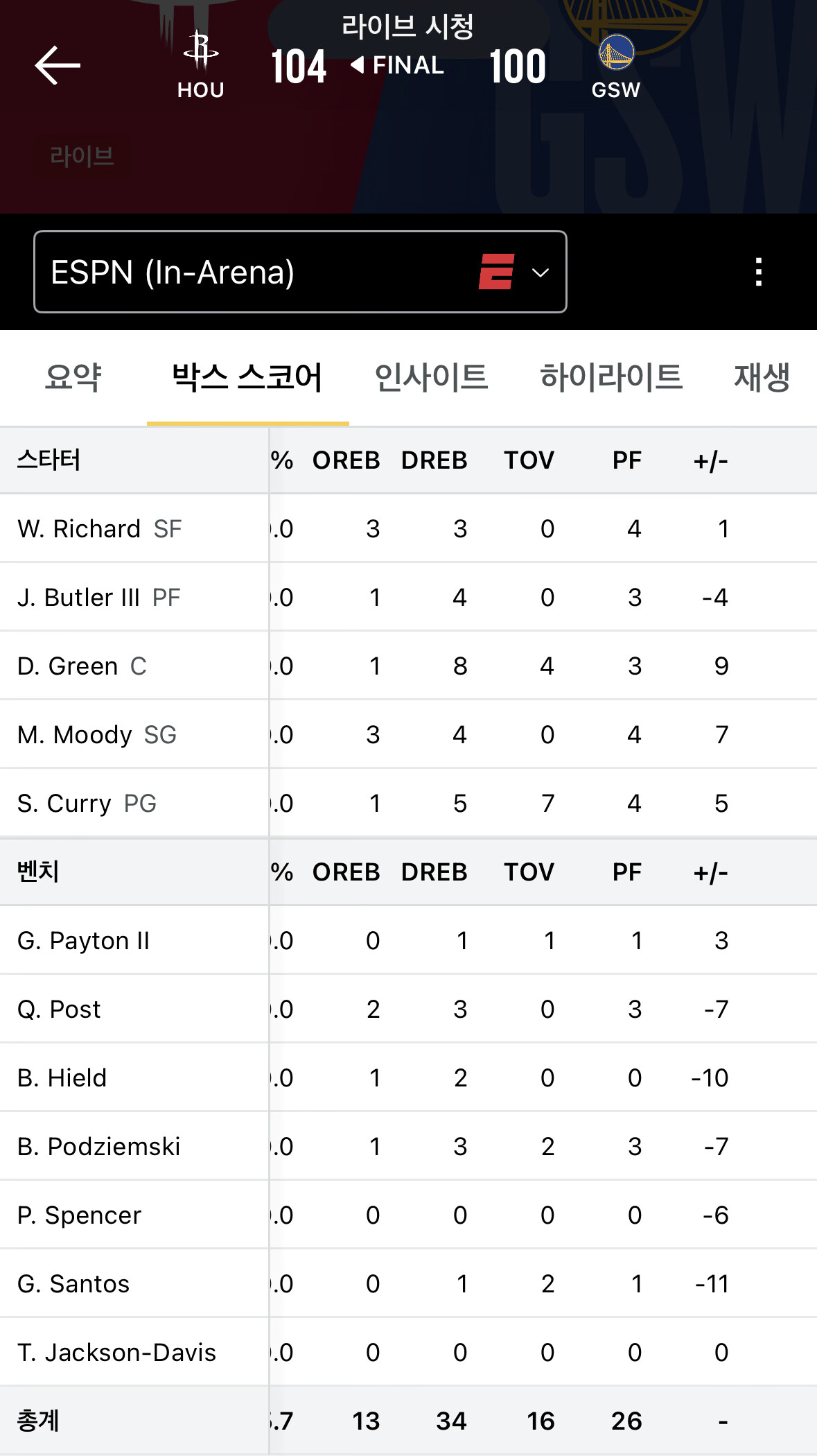Open D. Green player row
This screenshot has height=1456, width=817.
pos(408,666)
